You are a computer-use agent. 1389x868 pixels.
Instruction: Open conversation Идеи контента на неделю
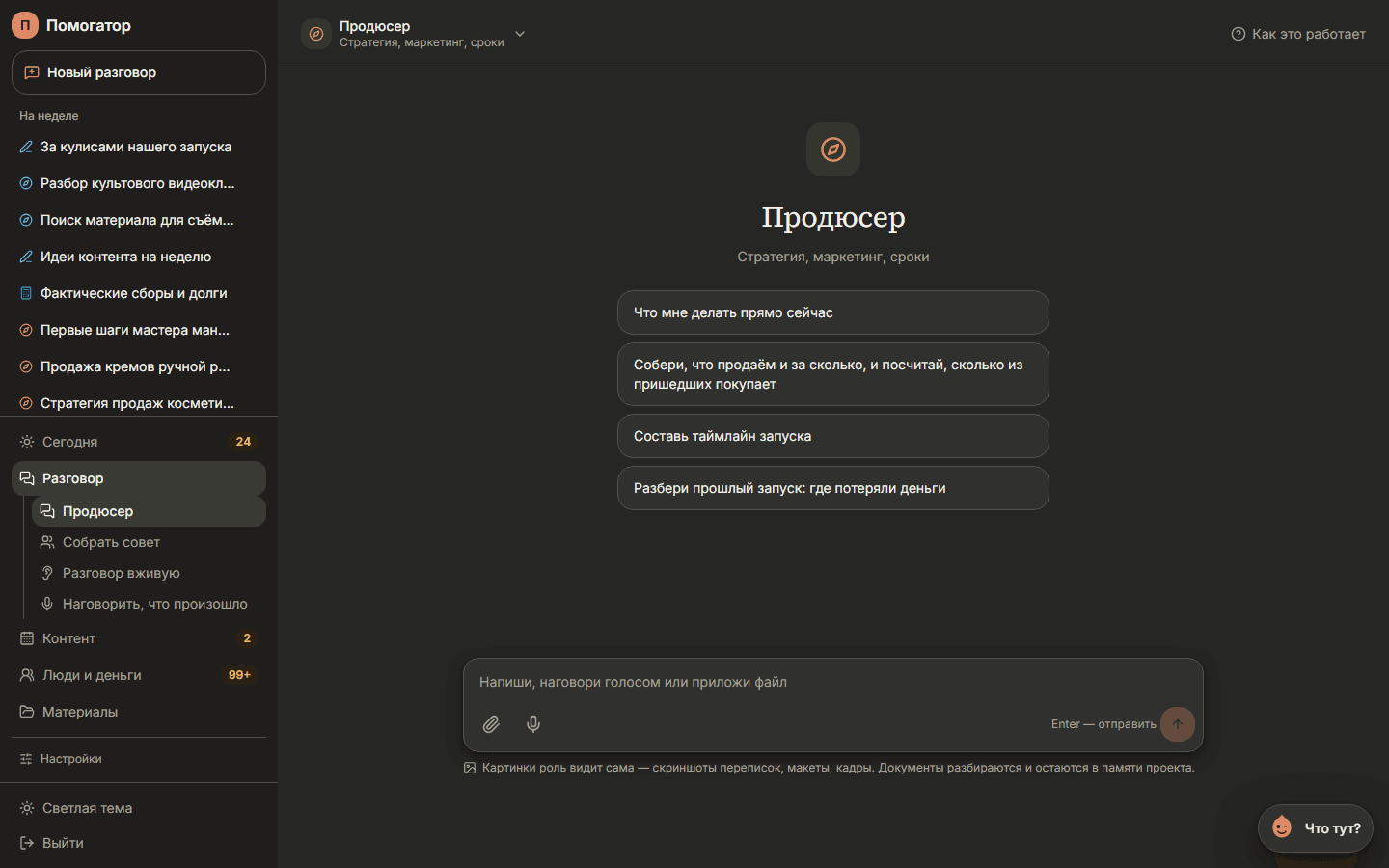coord(139,257)
